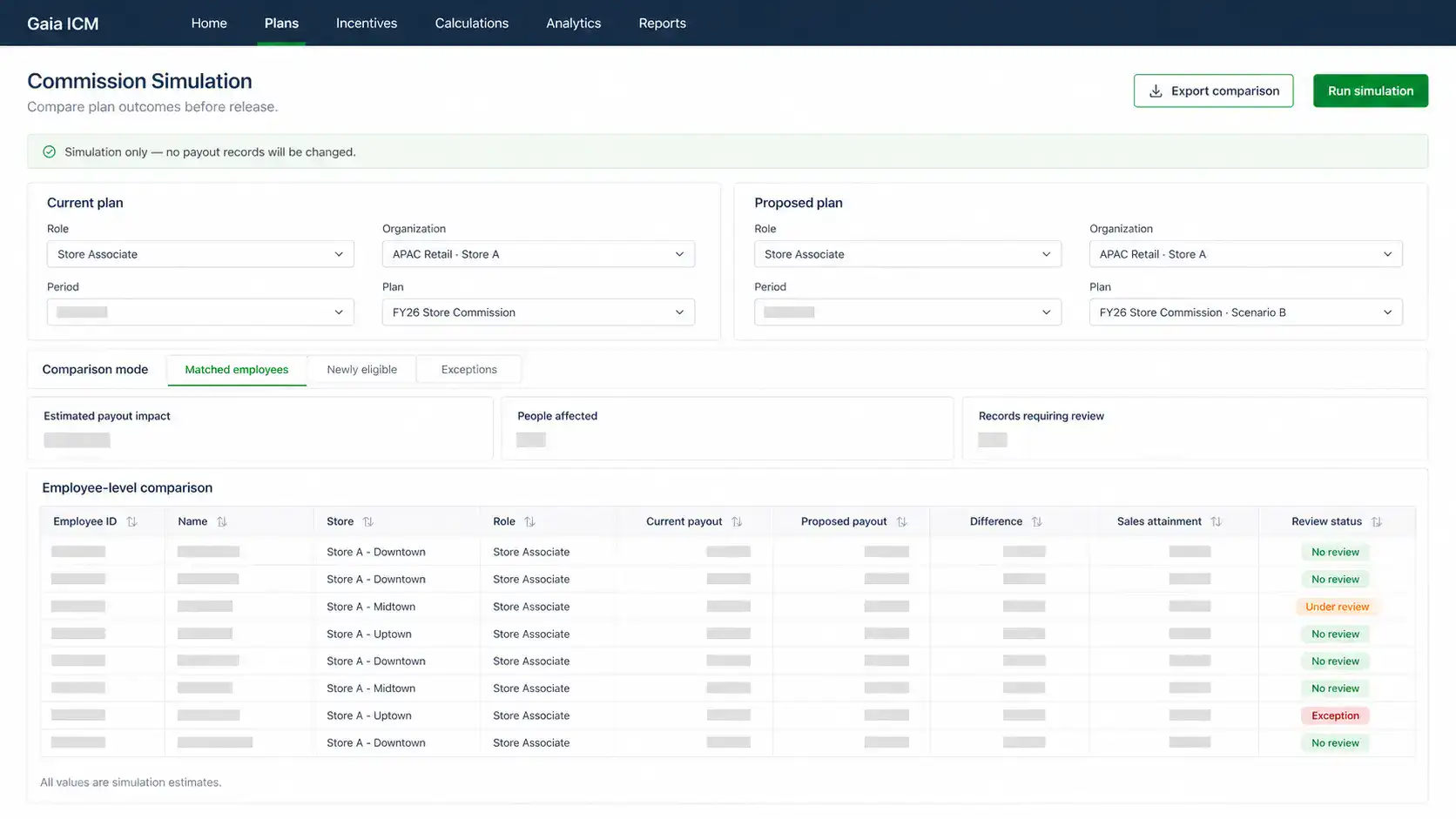Click the green check icon in simulation notice
The image size is (1456, 819).
pyautogui.click(x=50, y=151)
